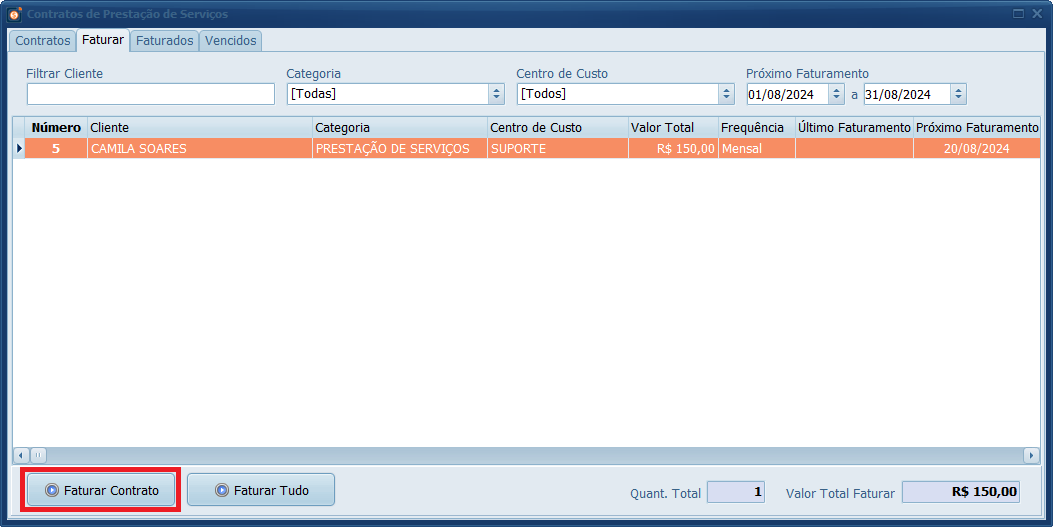
Task: Expand the Centro de Custo dropdown
Action: coord(726,94)
